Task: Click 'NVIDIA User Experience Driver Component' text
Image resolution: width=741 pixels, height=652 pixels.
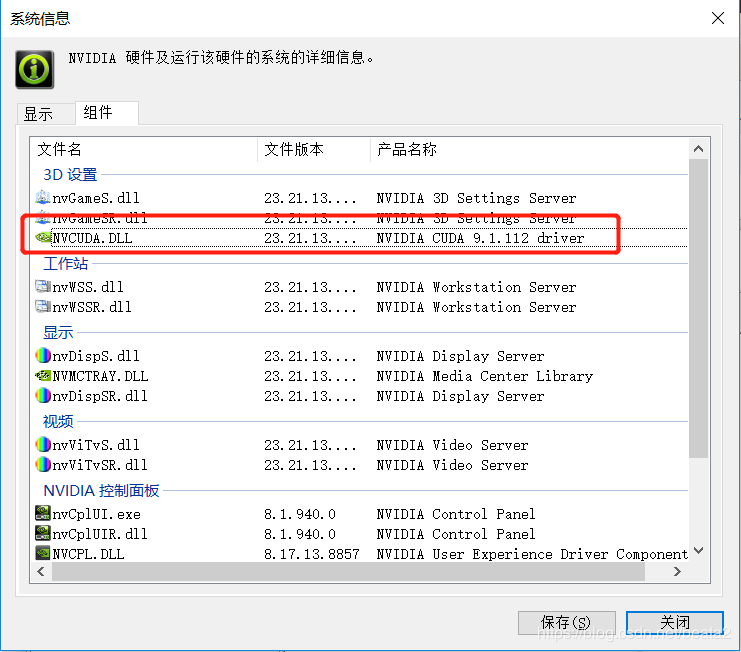Action: [x=532, y=554]
